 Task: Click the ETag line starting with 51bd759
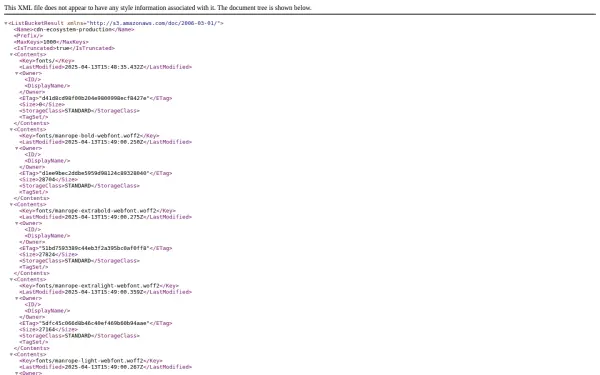(x=96, y=248)
